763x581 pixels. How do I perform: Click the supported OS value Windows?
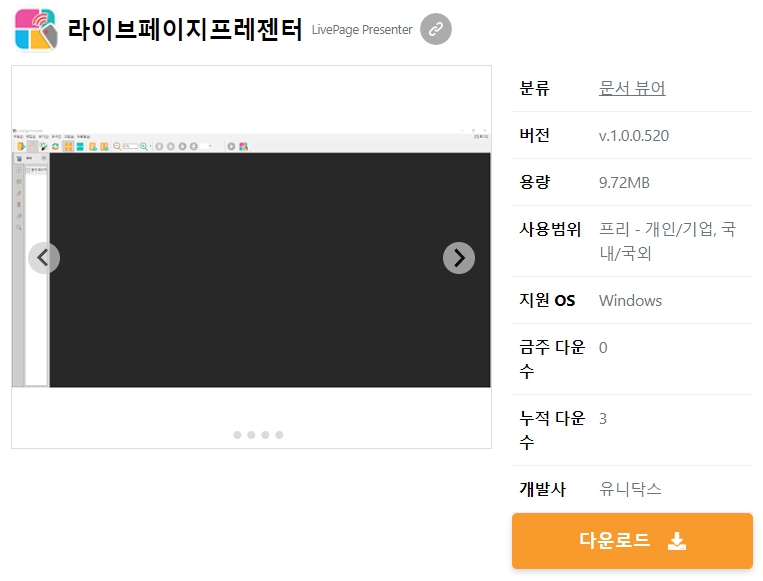(x=630, y=300)
